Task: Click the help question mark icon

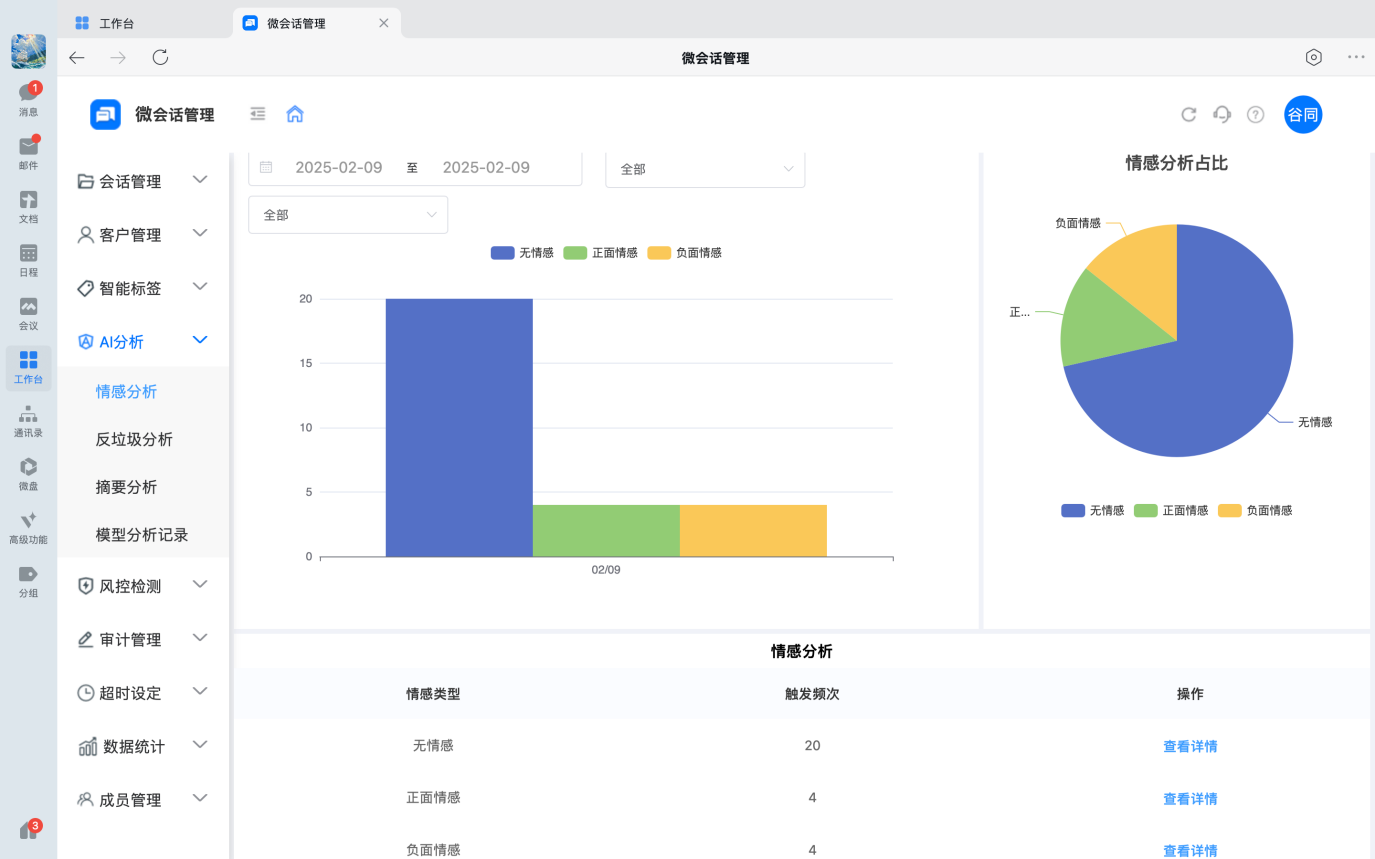Action: (1255, 115)
